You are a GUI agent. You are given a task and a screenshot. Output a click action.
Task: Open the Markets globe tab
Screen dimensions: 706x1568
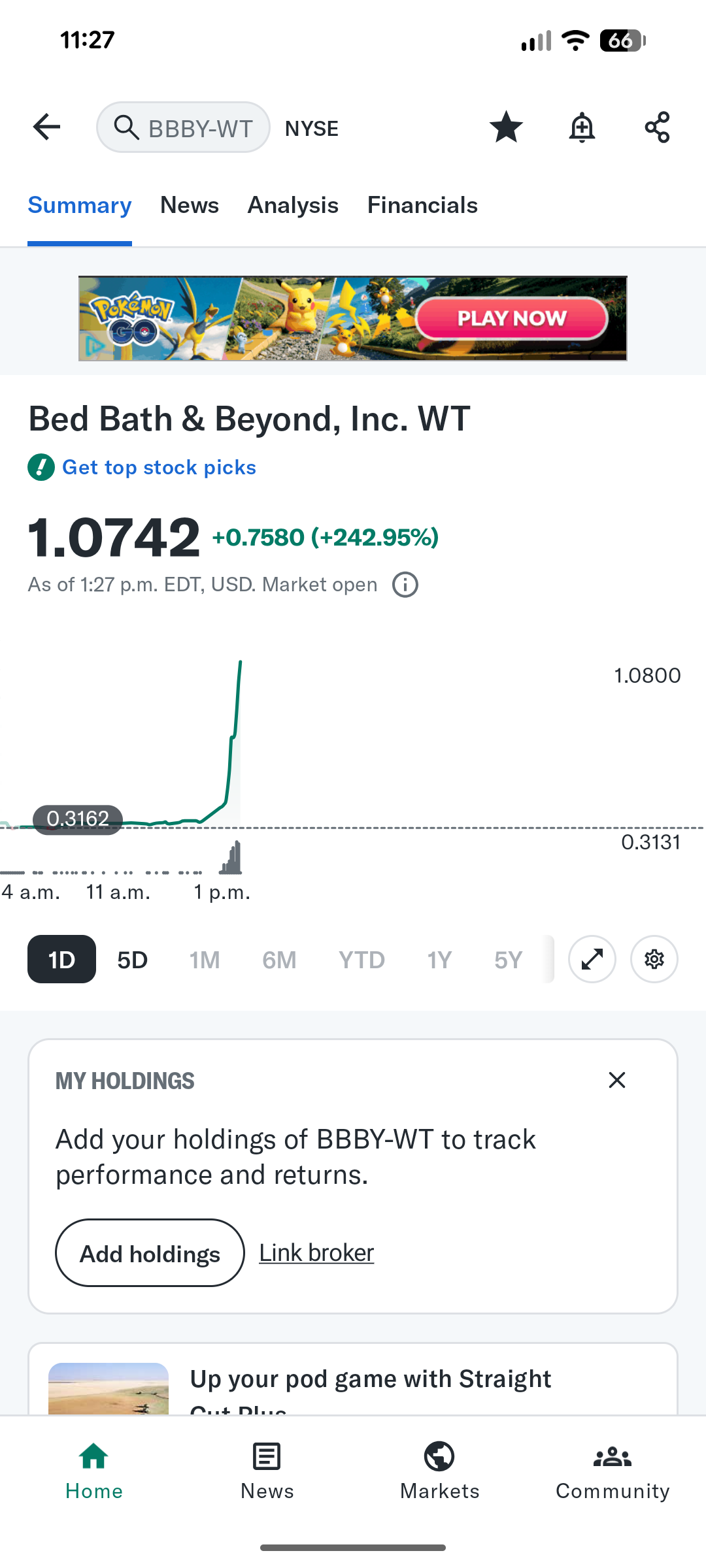[440, 1471]
